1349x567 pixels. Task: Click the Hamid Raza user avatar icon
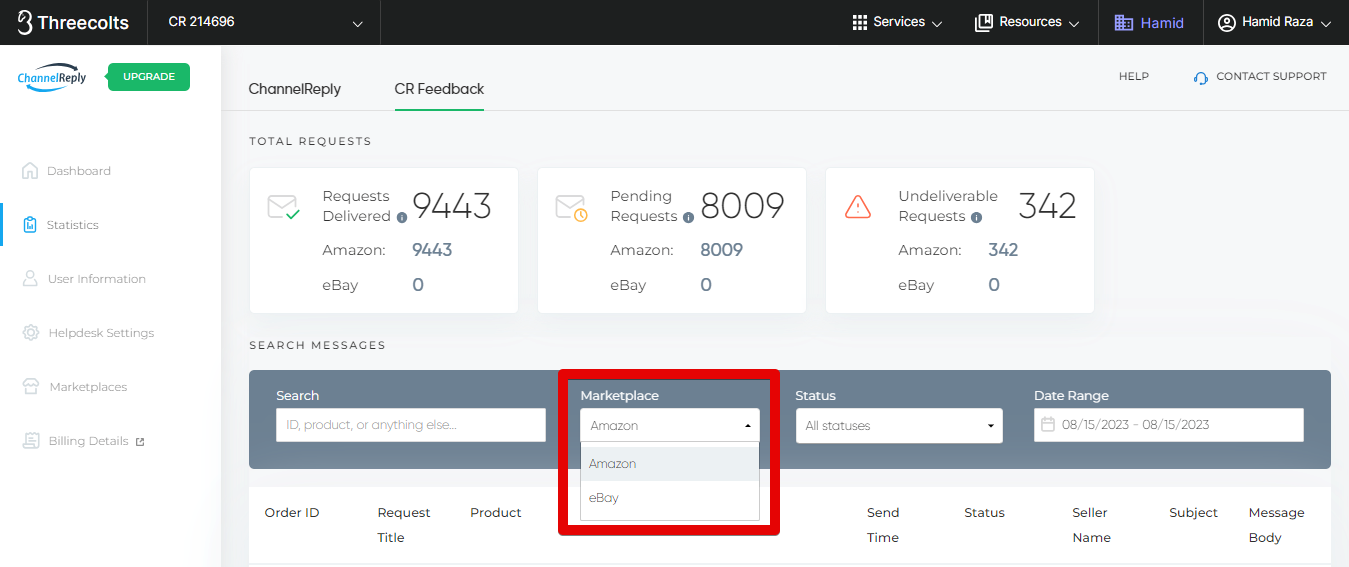1227,22
